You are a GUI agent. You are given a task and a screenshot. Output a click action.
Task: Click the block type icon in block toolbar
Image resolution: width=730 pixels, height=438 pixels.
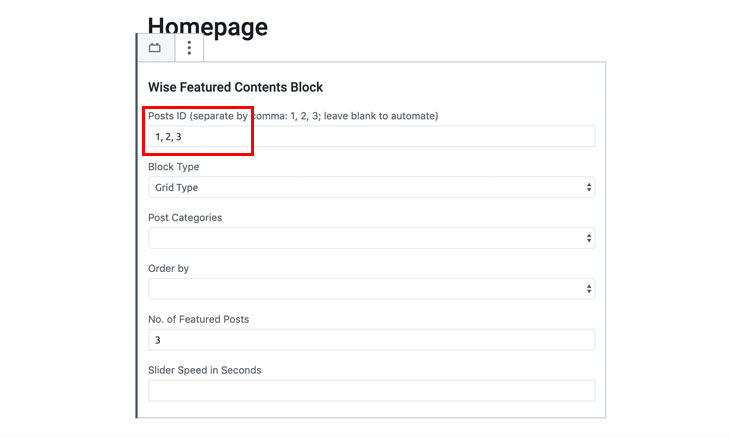pyautogui.click(x=155, y=47)
